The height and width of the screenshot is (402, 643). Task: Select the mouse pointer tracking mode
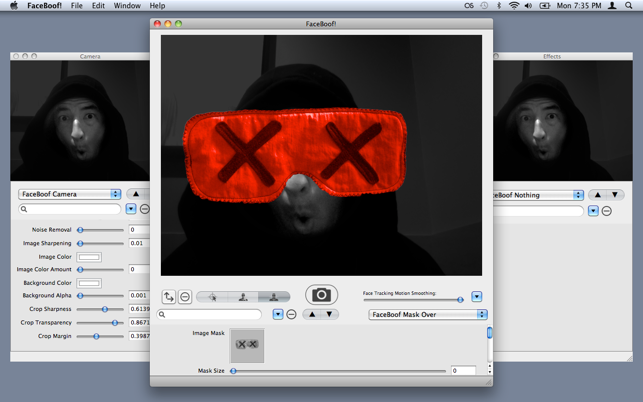pyautogui.click(x=212, y=297)
